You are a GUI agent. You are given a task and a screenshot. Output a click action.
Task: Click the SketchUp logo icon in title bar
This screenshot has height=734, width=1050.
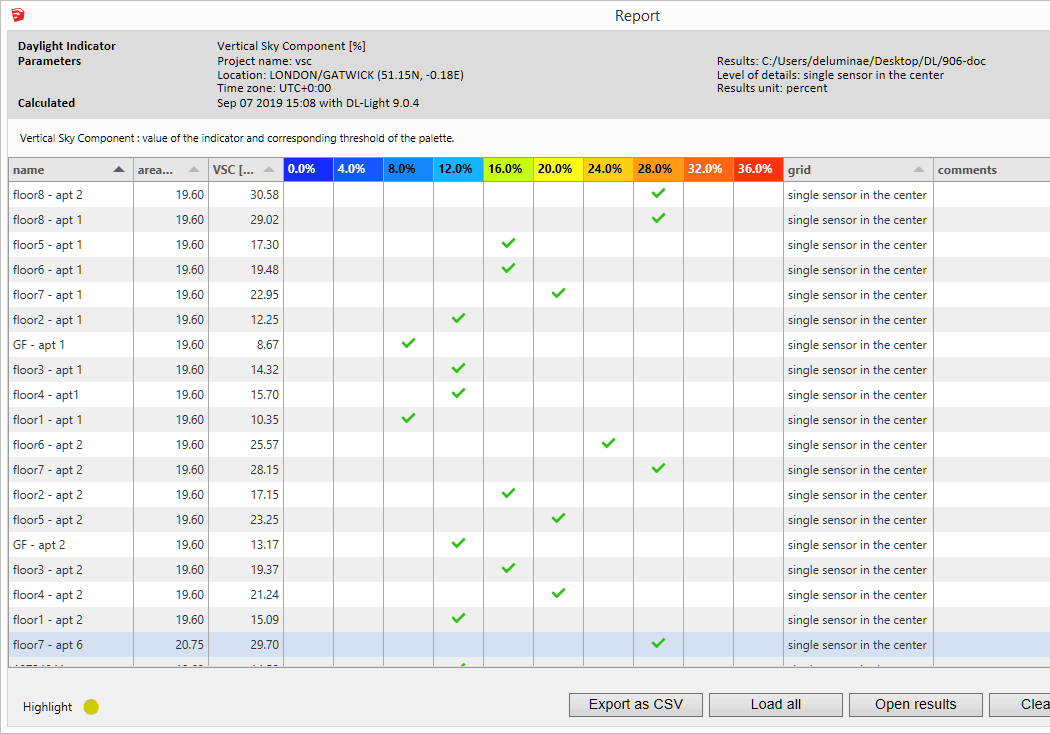click(x=18, y=15)
